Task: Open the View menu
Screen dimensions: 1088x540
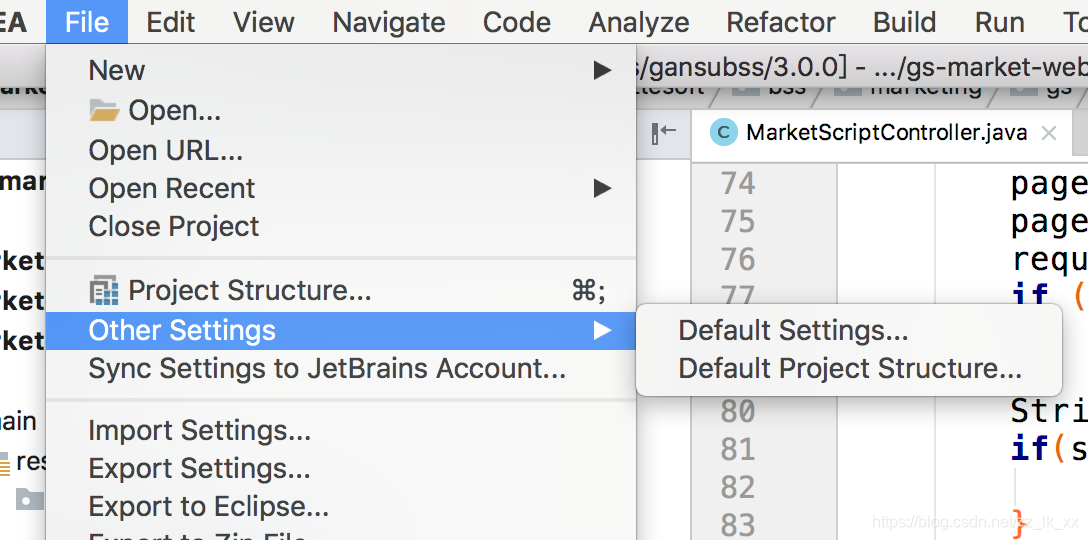Action: click(264, 22)
